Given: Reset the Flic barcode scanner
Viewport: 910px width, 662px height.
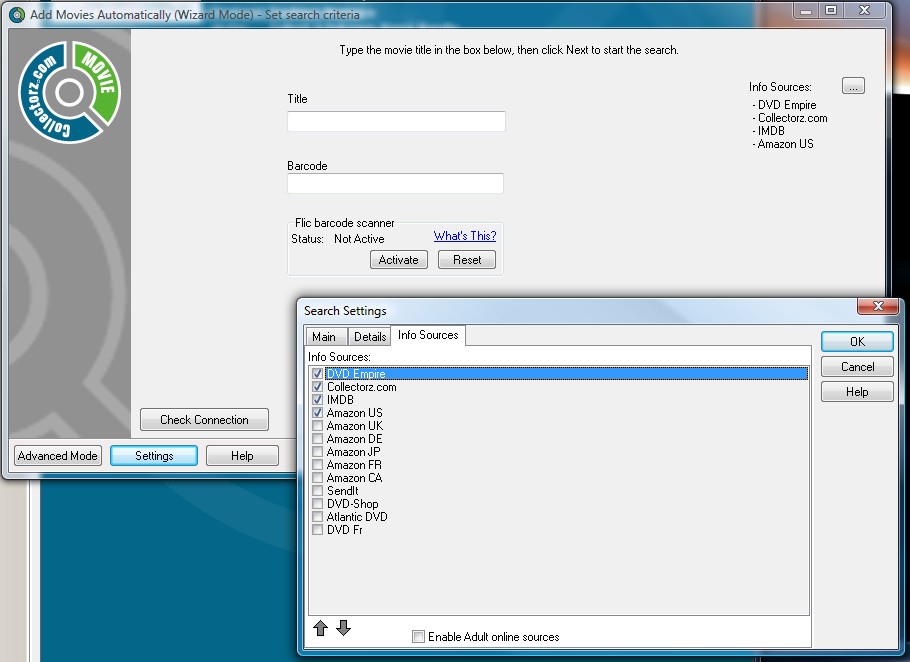Looking at the screenshot, I should pyautogui.click(x=467, y=259).
